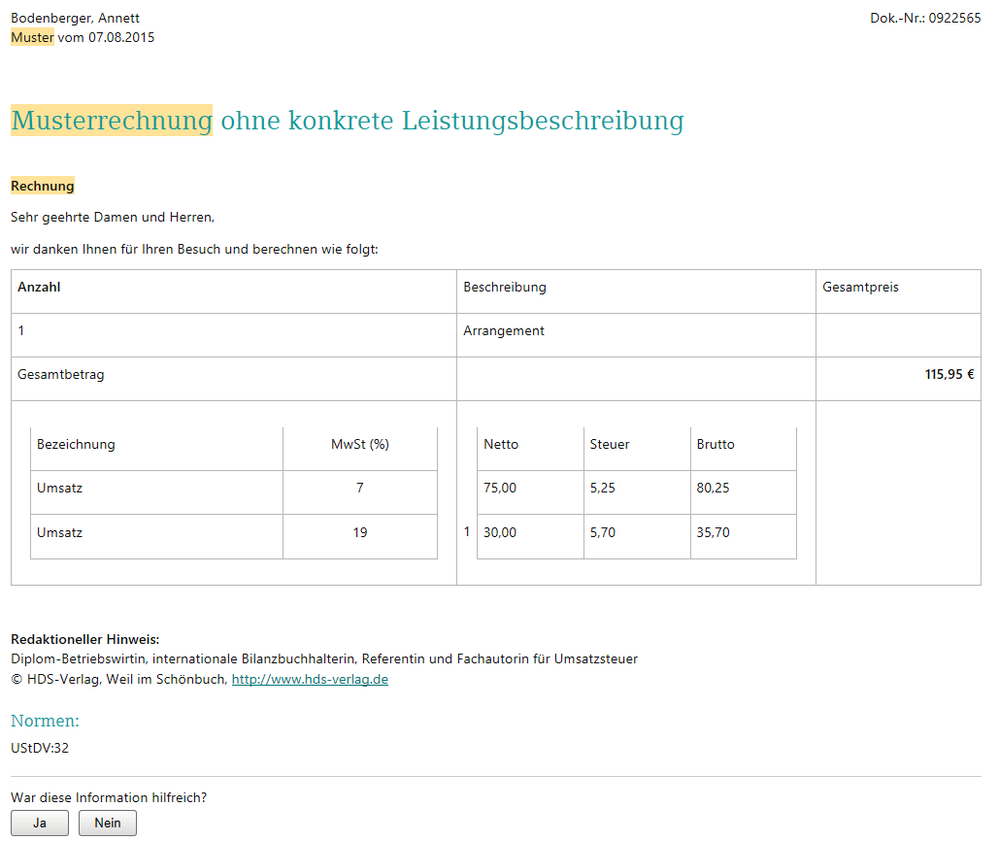Click the Normen: section heading
Screen dimensions: 999x849
click(45, 721)
